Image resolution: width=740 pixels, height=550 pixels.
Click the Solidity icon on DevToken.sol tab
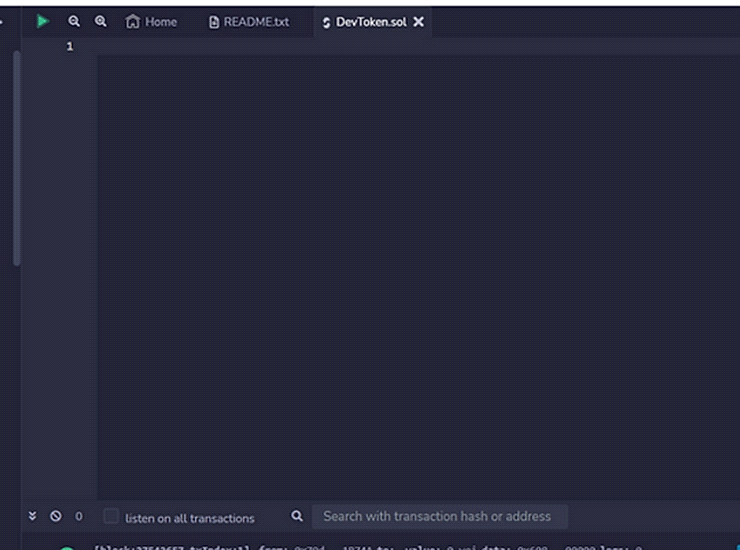(x=326, y=22)
